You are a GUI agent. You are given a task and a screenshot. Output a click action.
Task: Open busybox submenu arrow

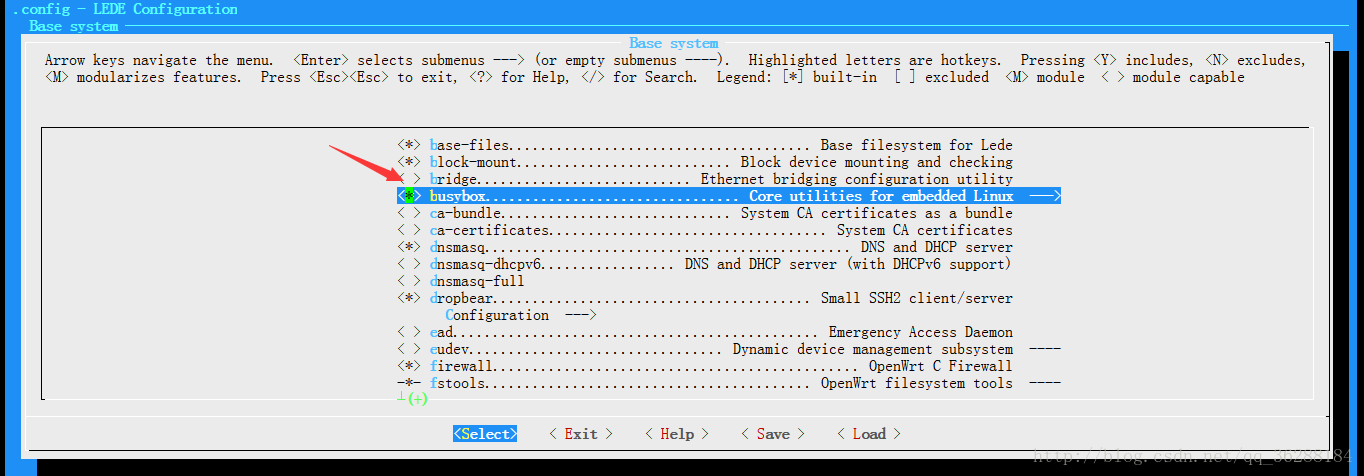pos(1045,196)
